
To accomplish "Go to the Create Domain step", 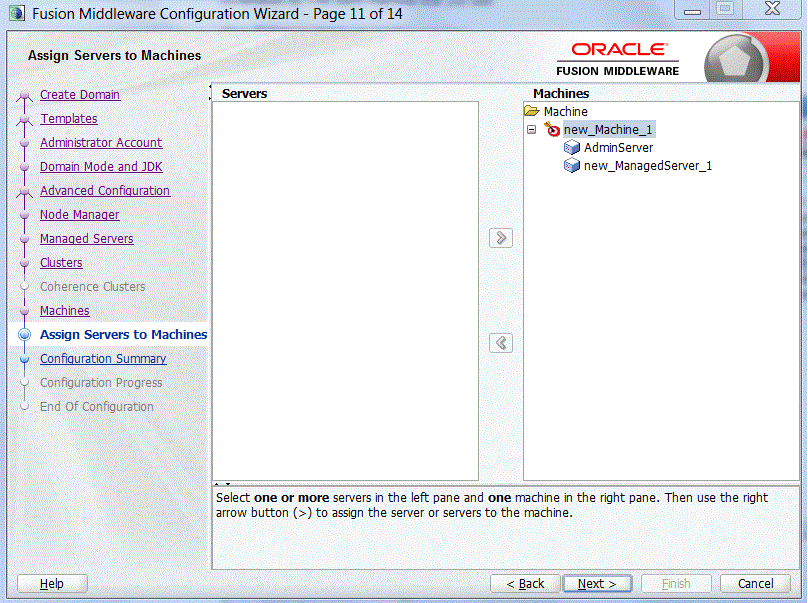I will click(x=80, y=95).
